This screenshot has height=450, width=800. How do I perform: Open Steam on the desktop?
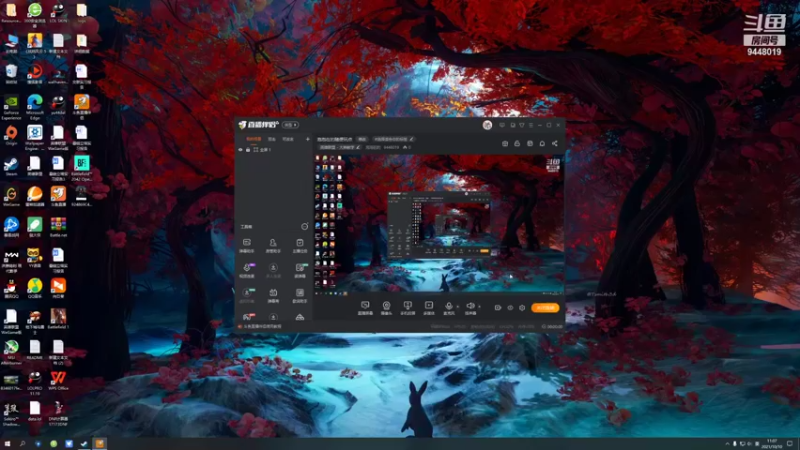11,167
